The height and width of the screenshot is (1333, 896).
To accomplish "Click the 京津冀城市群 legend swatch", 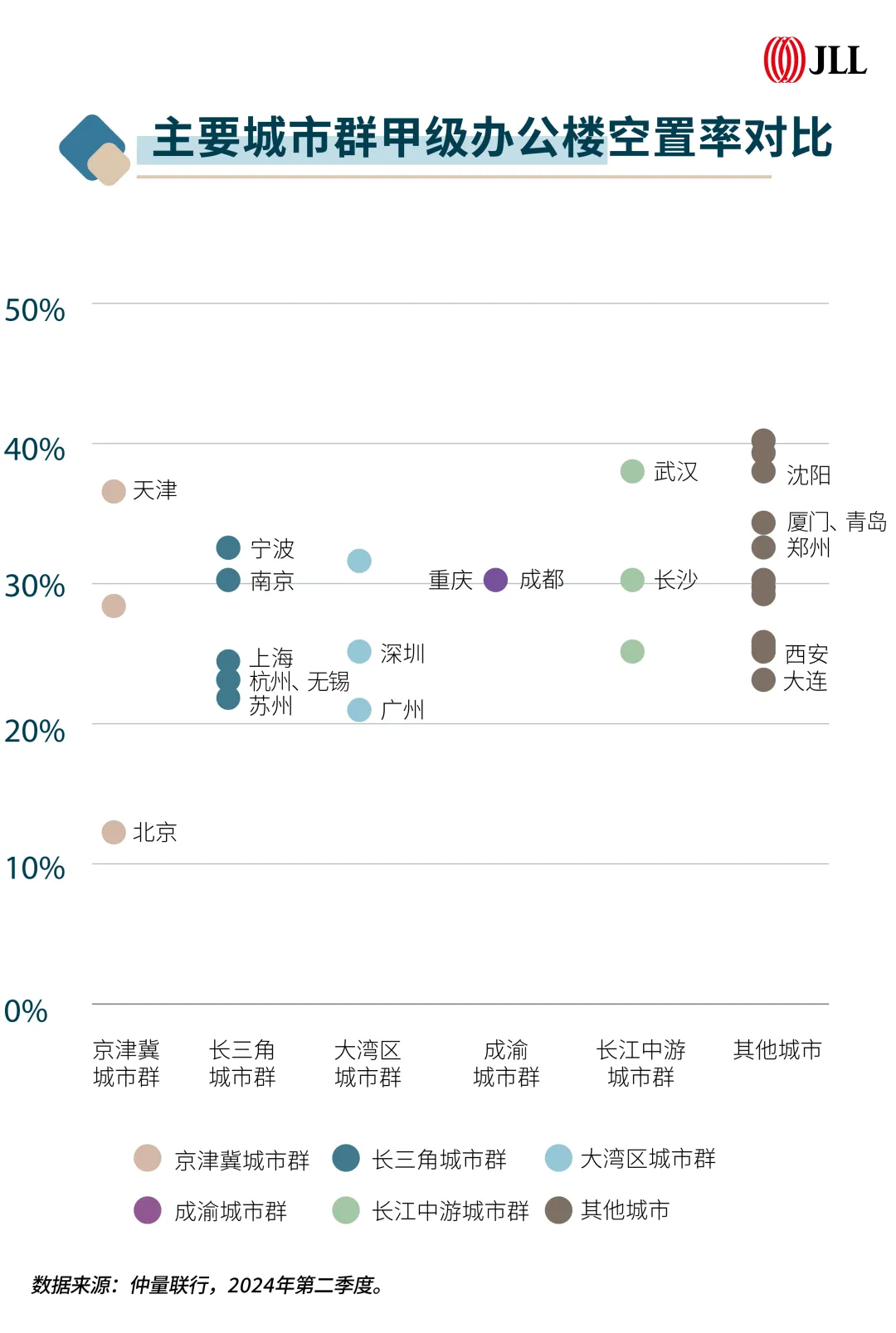I will coord(148,1158).
